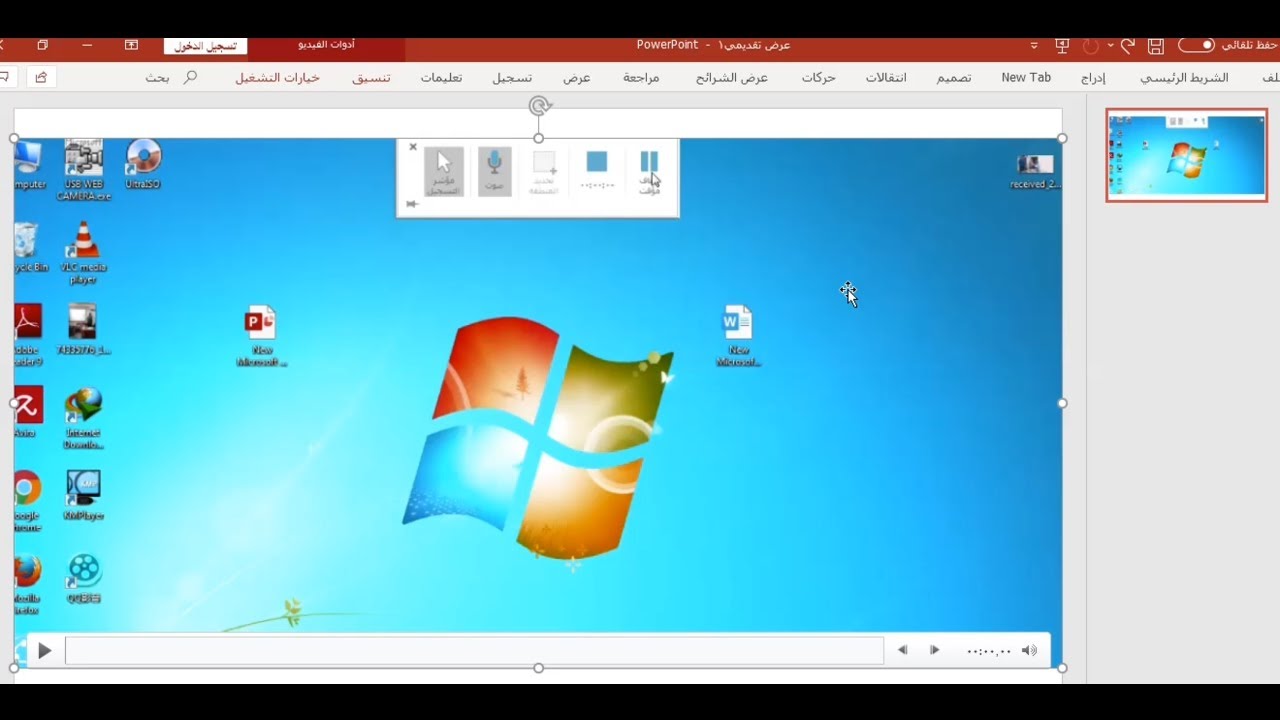
Task: Click the pause button in recording toolbar
Action: pyautogui.click(x=649, y=172)
